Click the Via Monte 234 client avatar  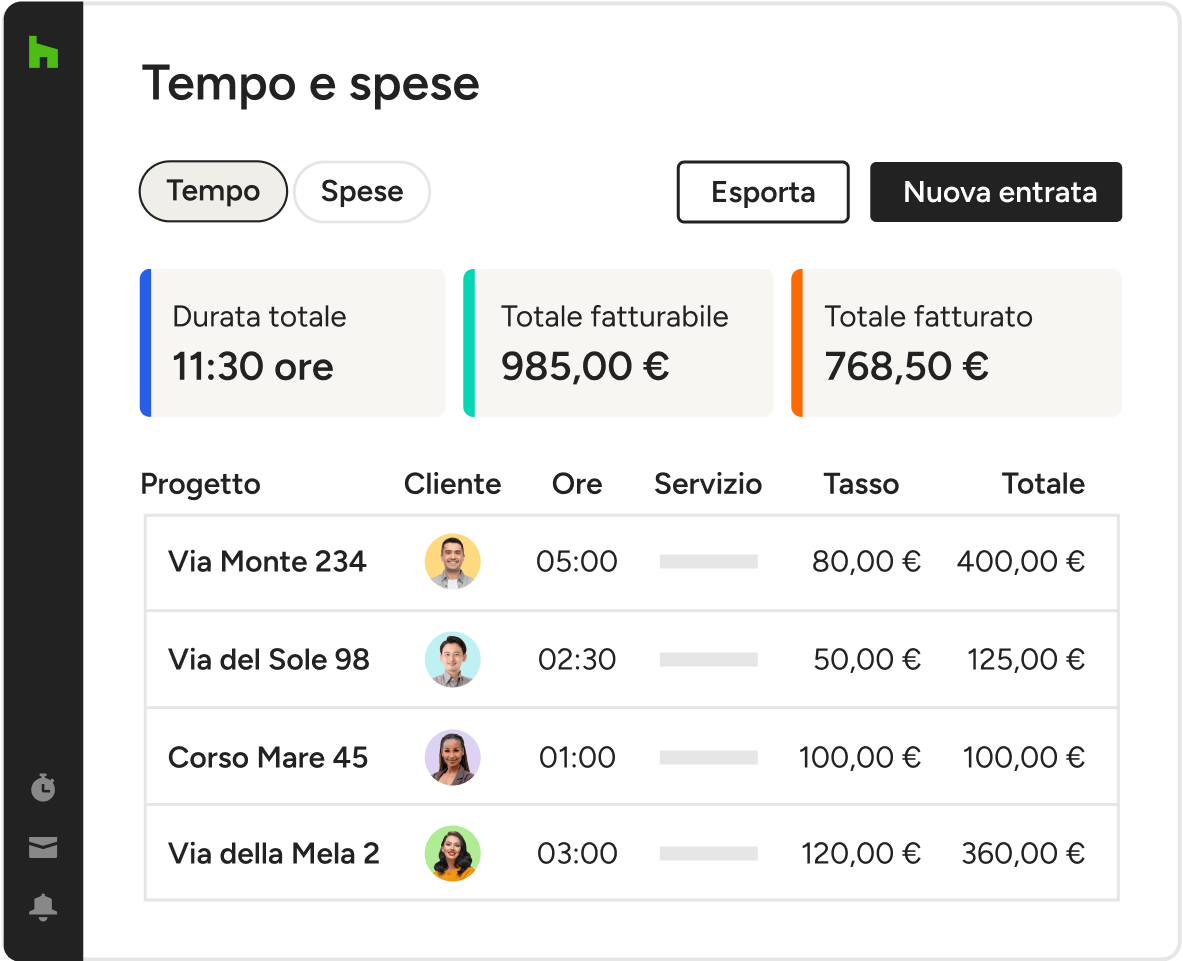[452, 561]
